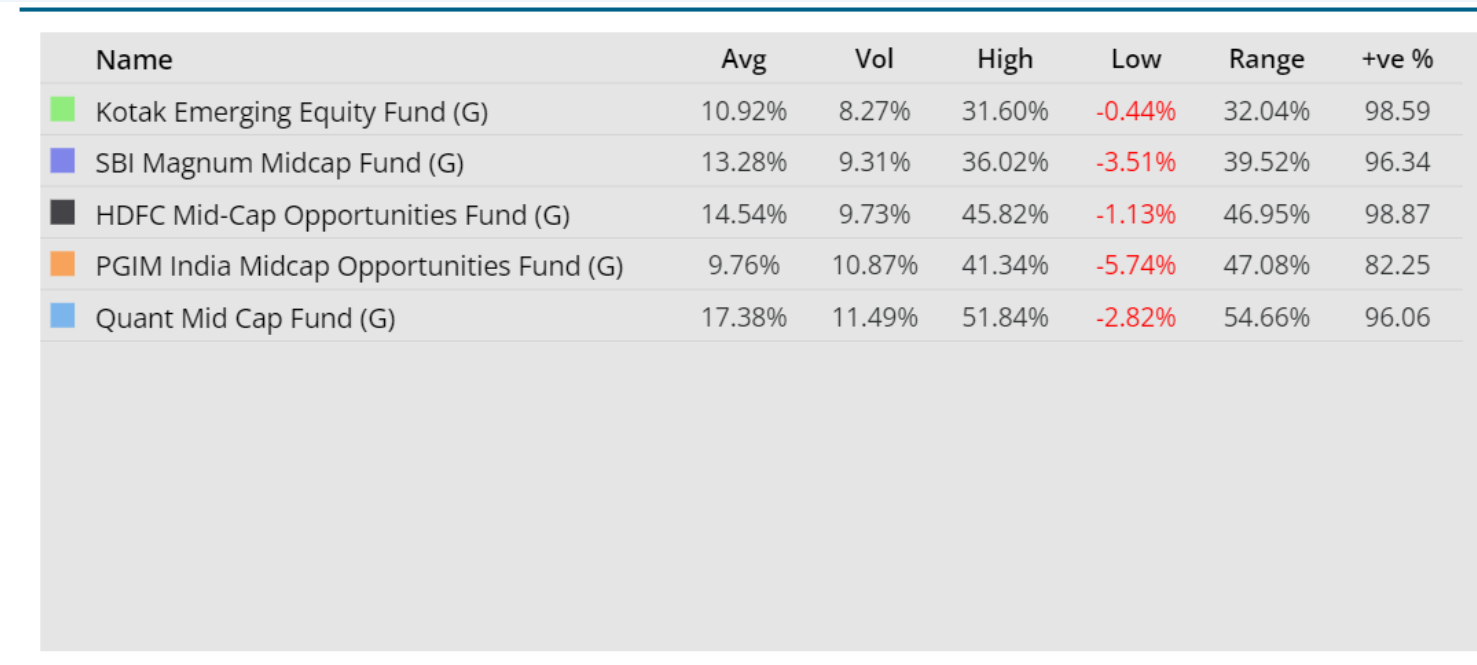
Task: Sort by the Vol column header
Action: point(874,60)
